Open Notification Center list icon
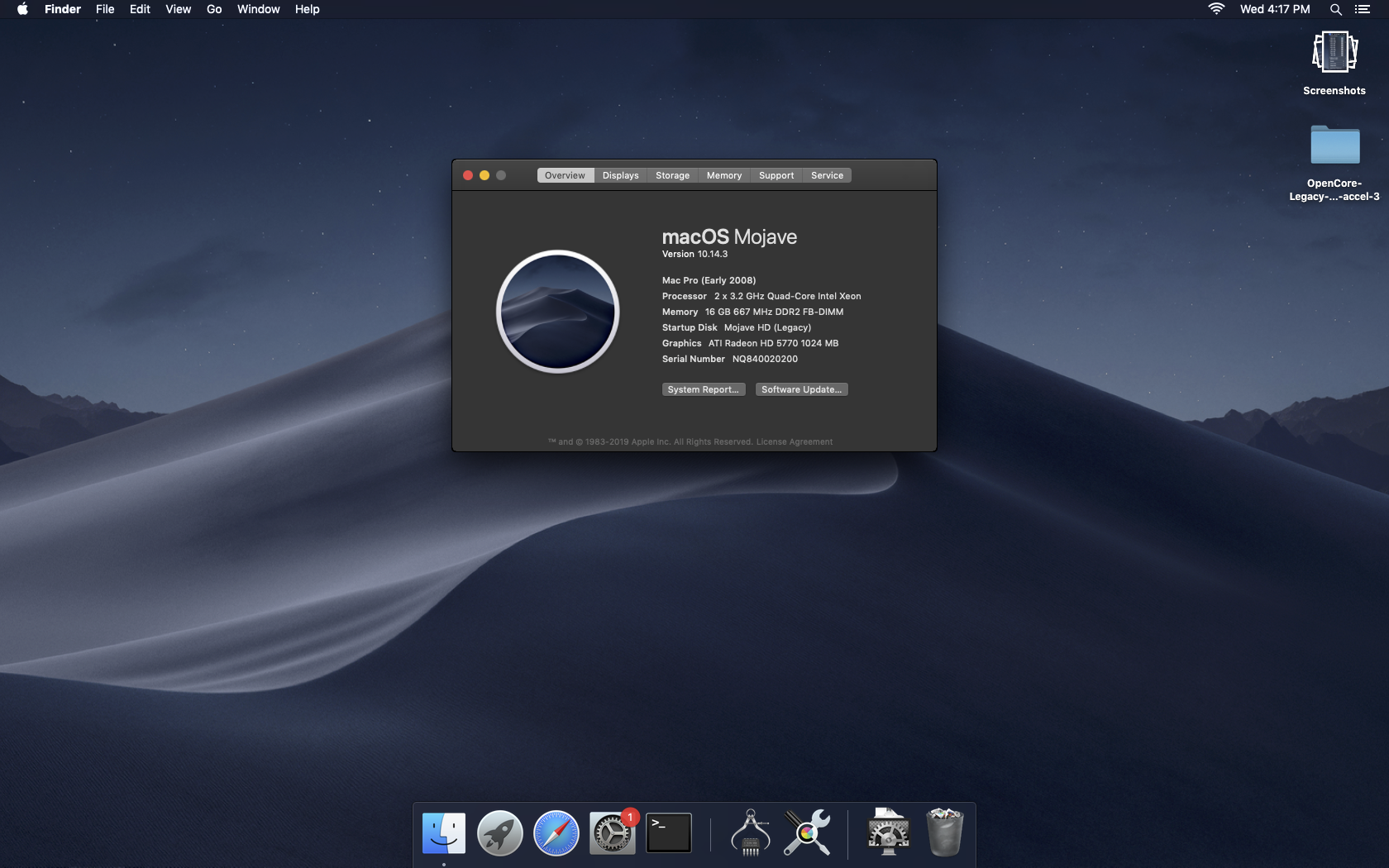The image size is (1389, 868). coord(1363,9)
